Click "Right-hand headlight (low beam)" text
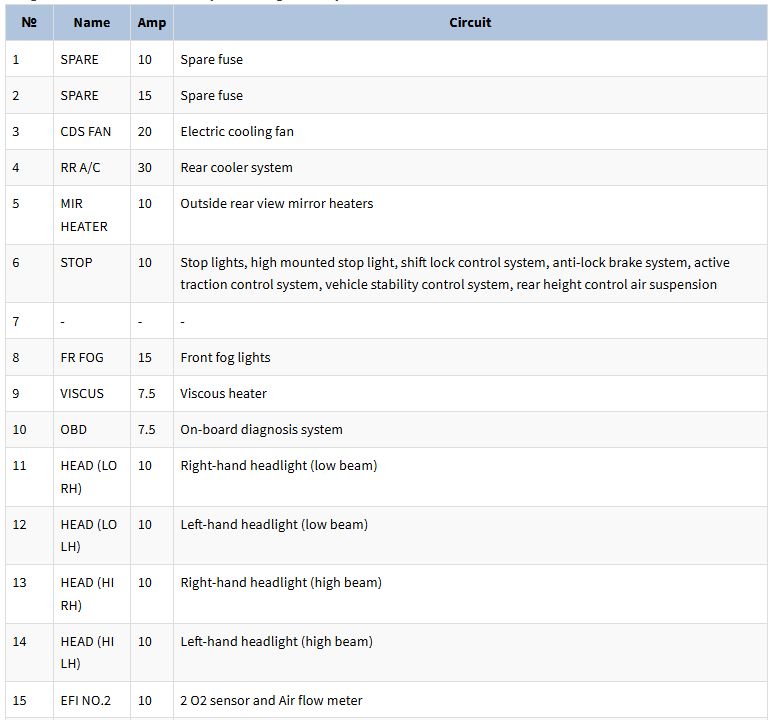This screenshot has height=720, width=772. [x=279, y=465]
